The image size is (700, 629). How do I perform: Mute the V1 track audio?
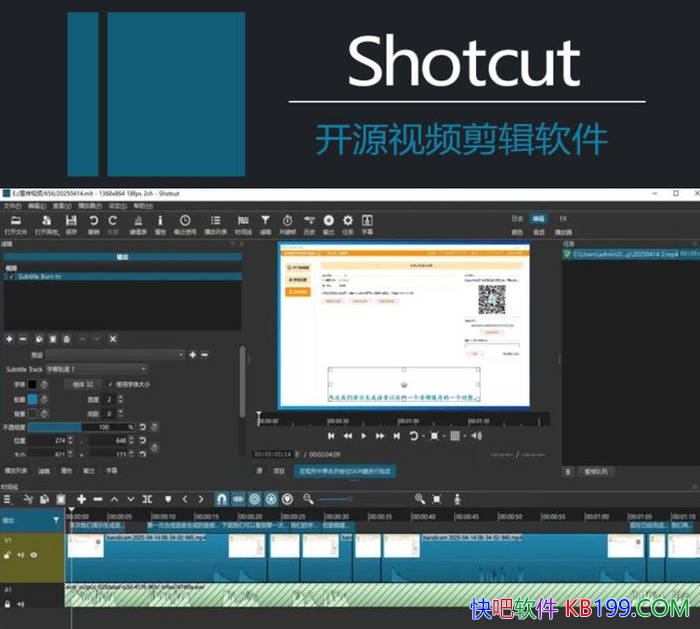(21, 555)
